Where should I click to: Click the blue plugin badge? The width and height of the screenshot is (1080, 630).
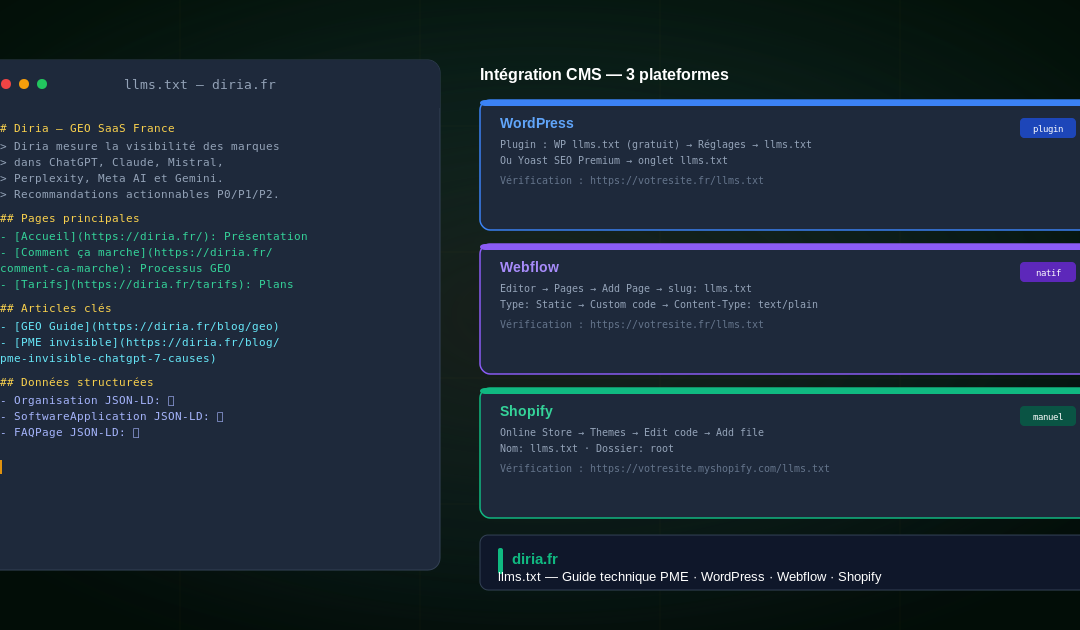point(1048,129)
